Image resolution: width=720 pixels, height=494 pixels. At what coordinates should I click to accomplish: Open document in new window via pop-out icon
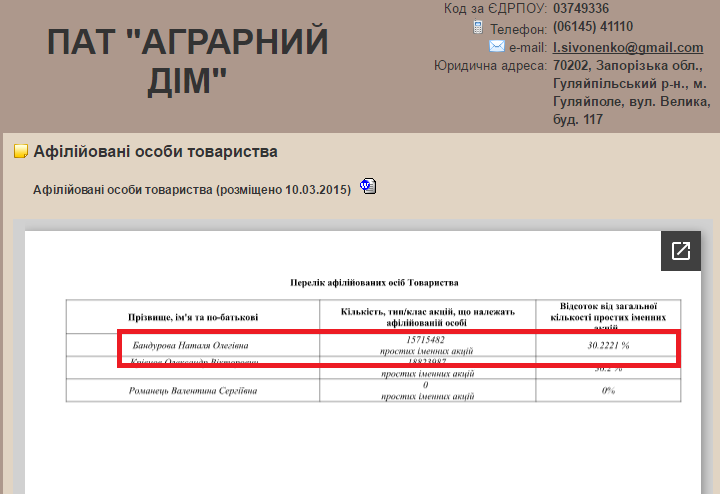click(x=680, y=251)
